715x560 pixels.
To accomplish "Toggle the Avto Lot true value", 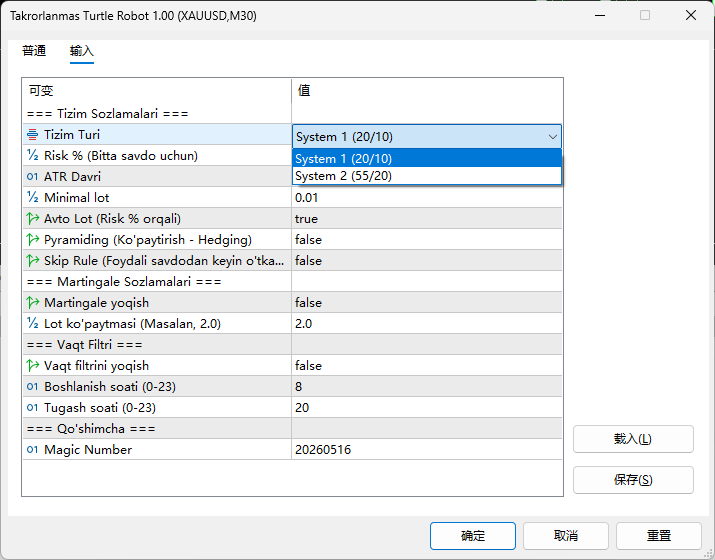I will [x=427, y=218].
